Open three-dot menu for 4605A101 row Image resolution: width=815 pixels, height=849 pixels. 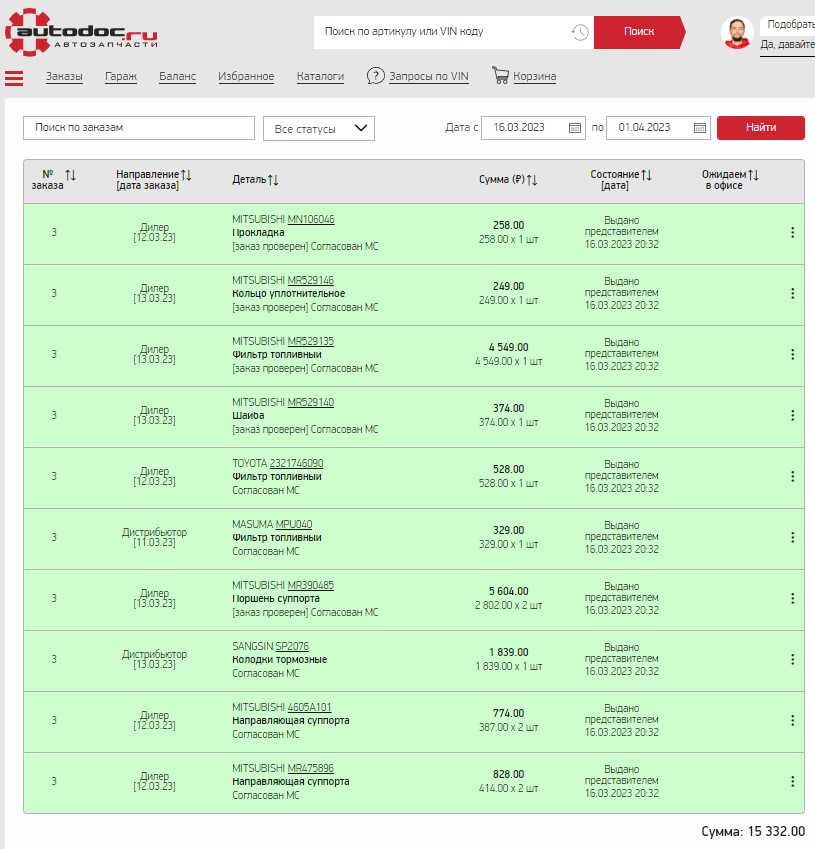click(x=792, y=721)
